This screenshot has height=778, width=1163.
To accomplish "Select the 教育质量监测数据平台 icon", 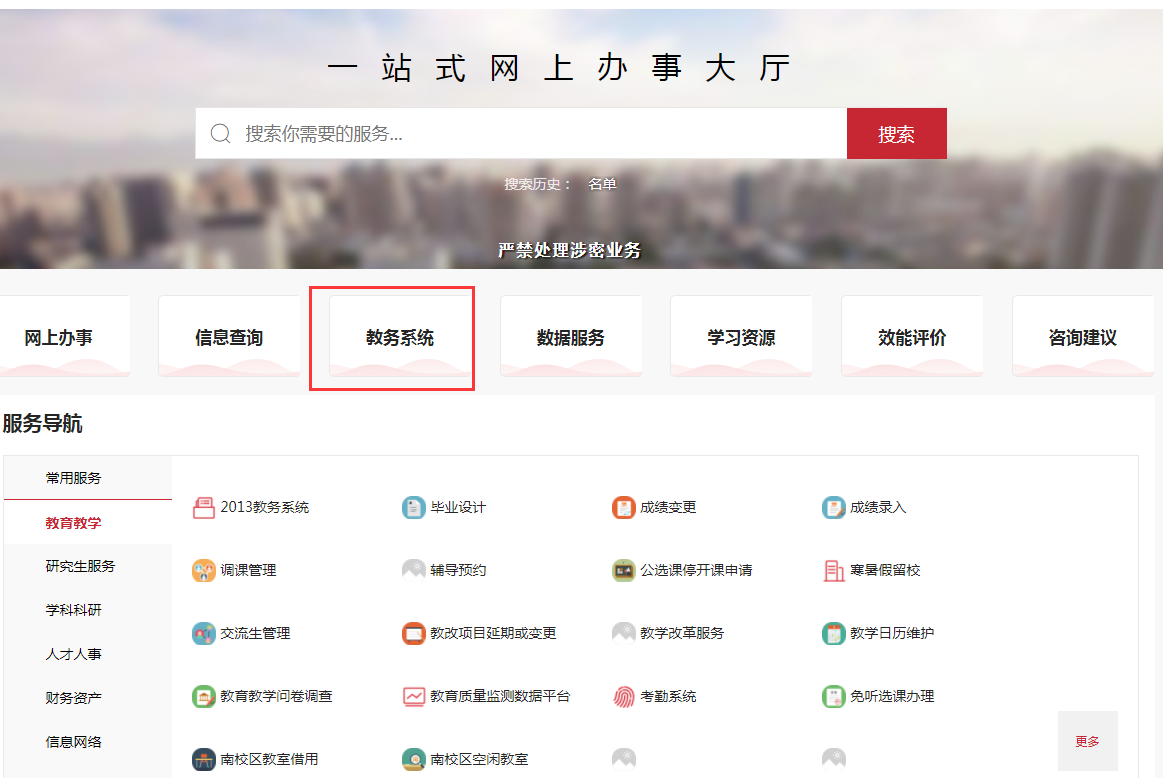I will [414, 697].
